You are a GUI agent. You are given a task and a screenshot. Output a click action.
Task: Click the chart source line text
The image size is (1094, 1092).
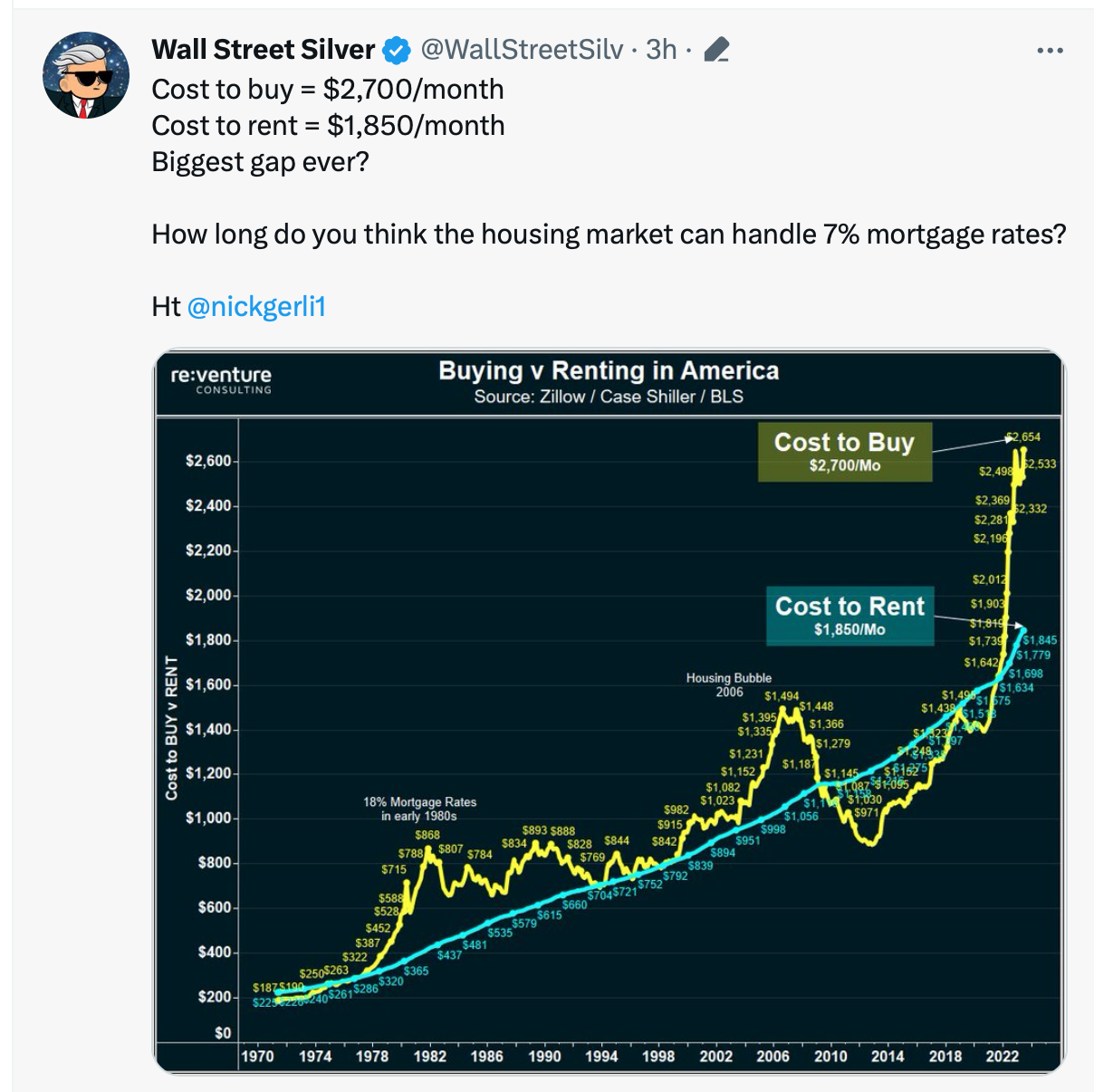(x=609, y=397)
